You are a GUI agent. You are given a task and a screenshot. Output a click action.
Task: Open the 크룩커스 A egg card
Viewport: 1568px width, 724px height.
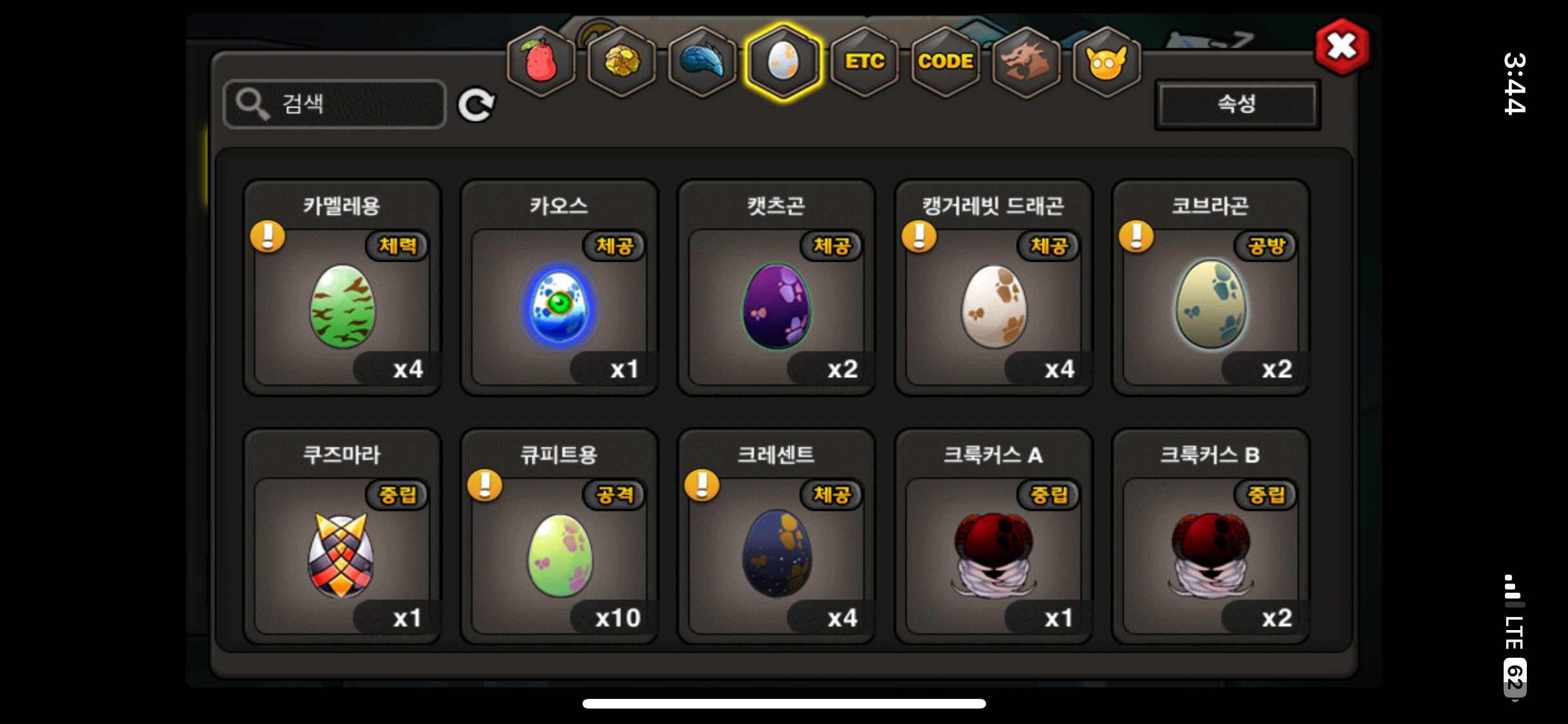993,537
